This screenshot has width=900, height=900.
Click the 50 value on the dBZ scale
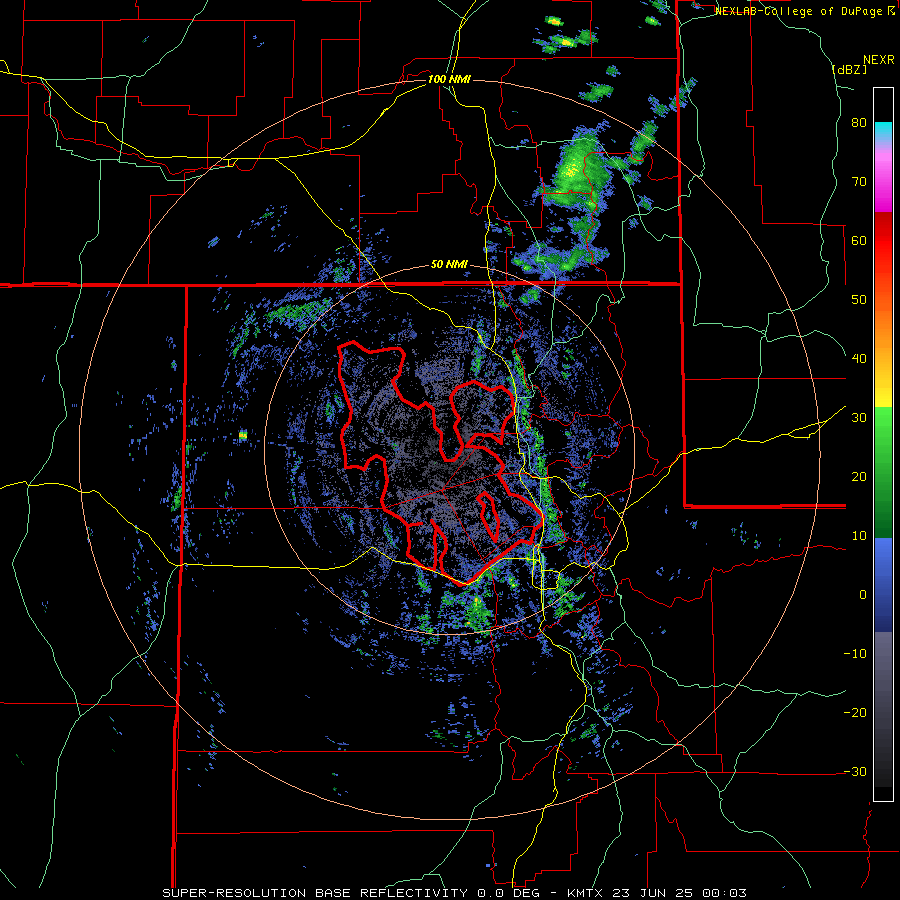click(x=859, y=300)
